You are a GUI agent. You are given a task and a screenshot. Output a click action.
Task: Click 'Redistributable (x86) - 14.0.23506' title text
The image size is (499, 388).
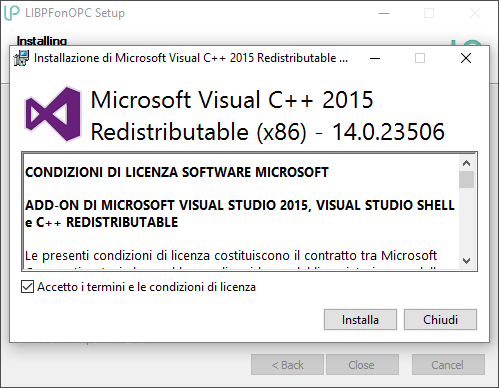[268, 132]
